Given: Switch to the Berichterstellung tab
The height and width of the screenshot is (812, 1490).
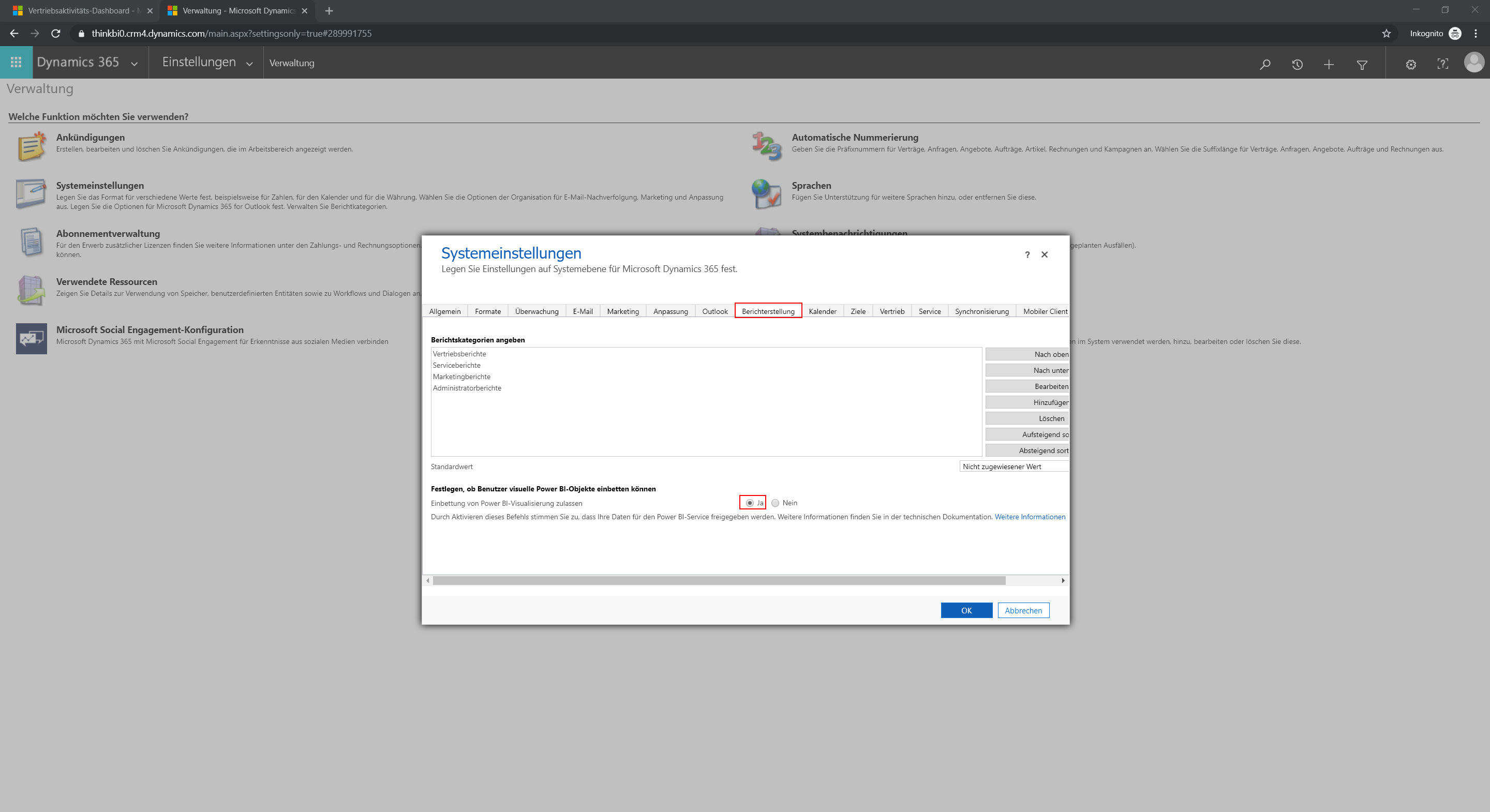Looking at the screenshot, I should 768,311.
